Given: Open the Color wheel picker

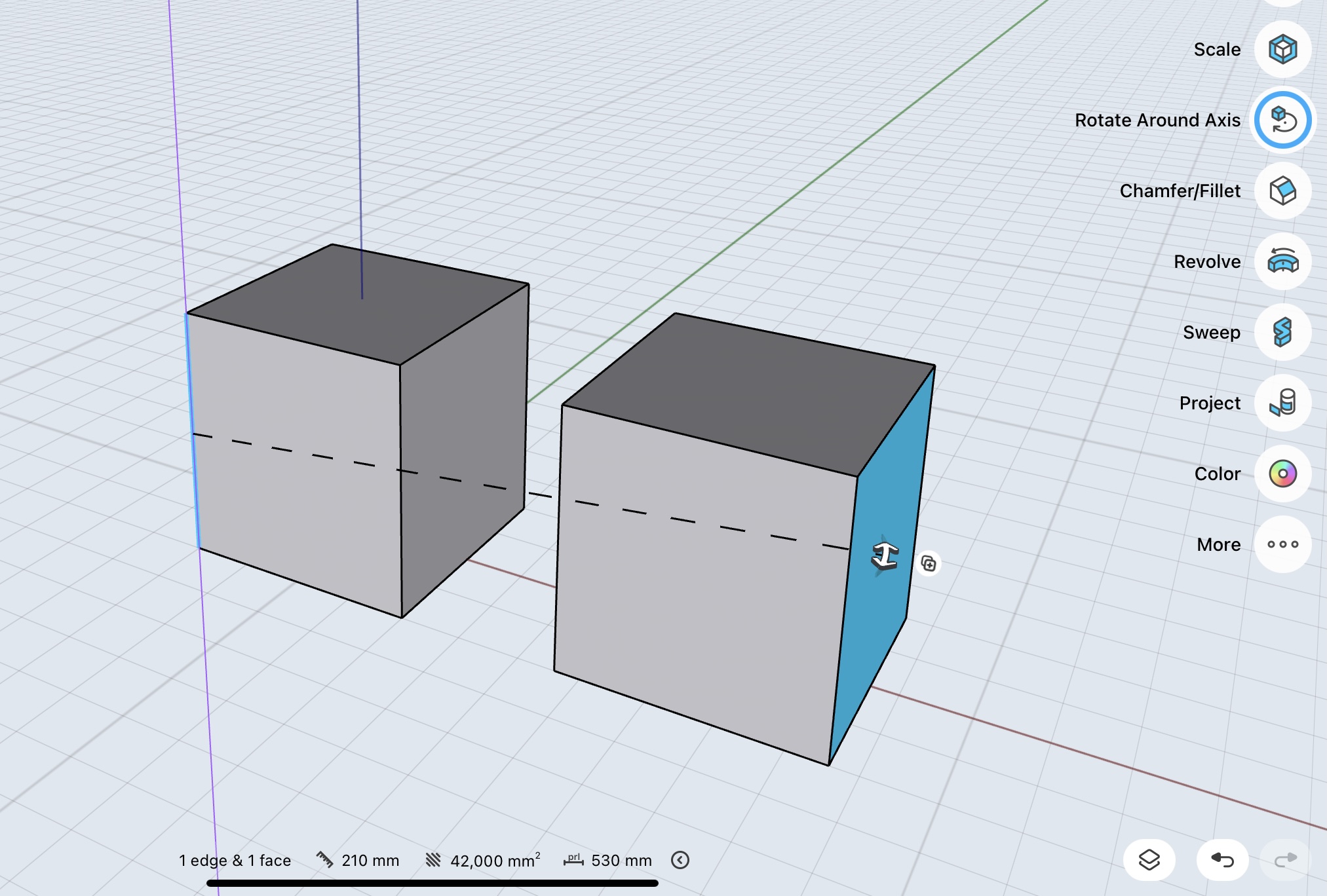Looking at the screenshot, I should [x=1282, y=474].
